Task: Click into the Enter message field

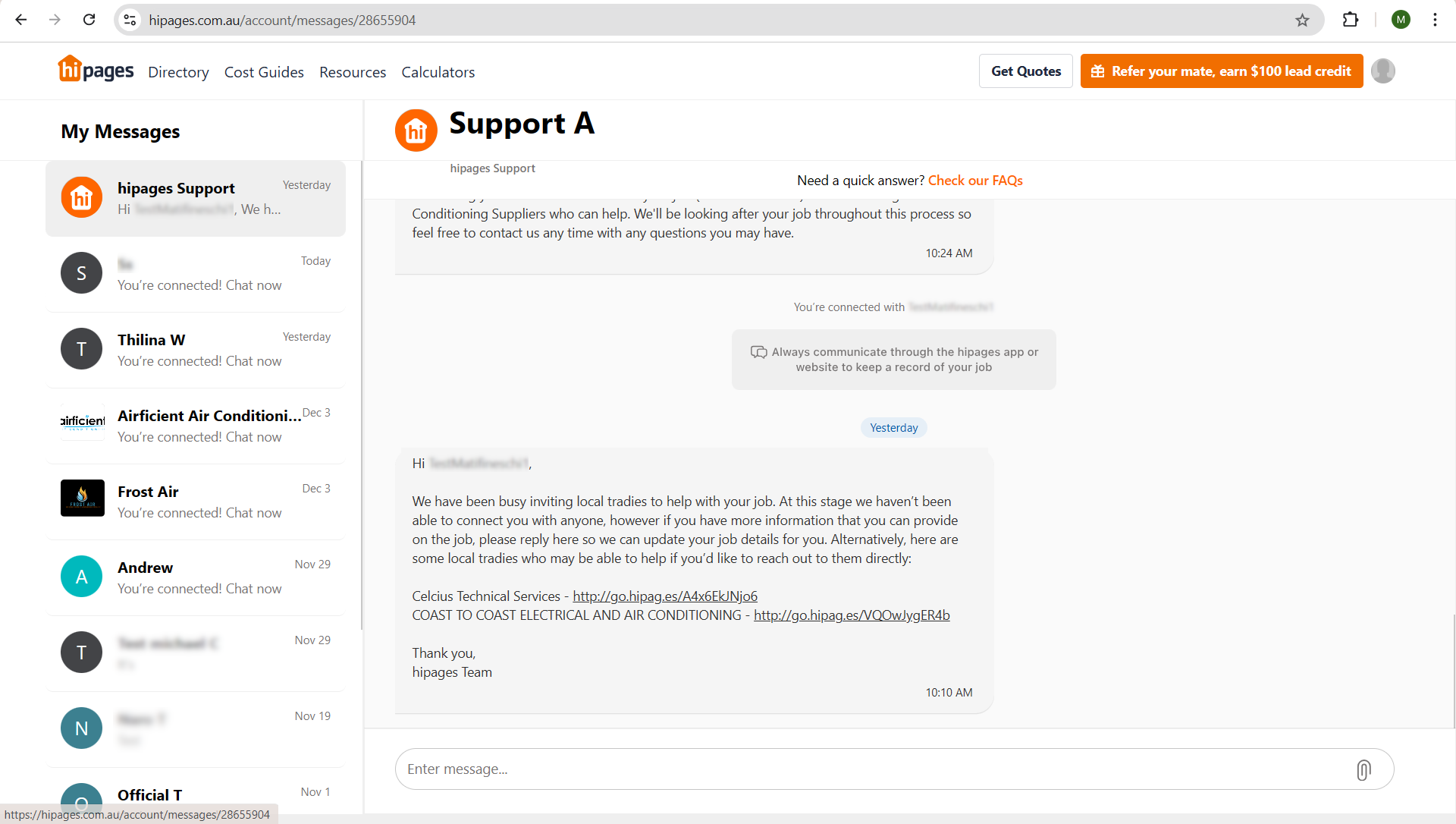Action: pos(872,769)
